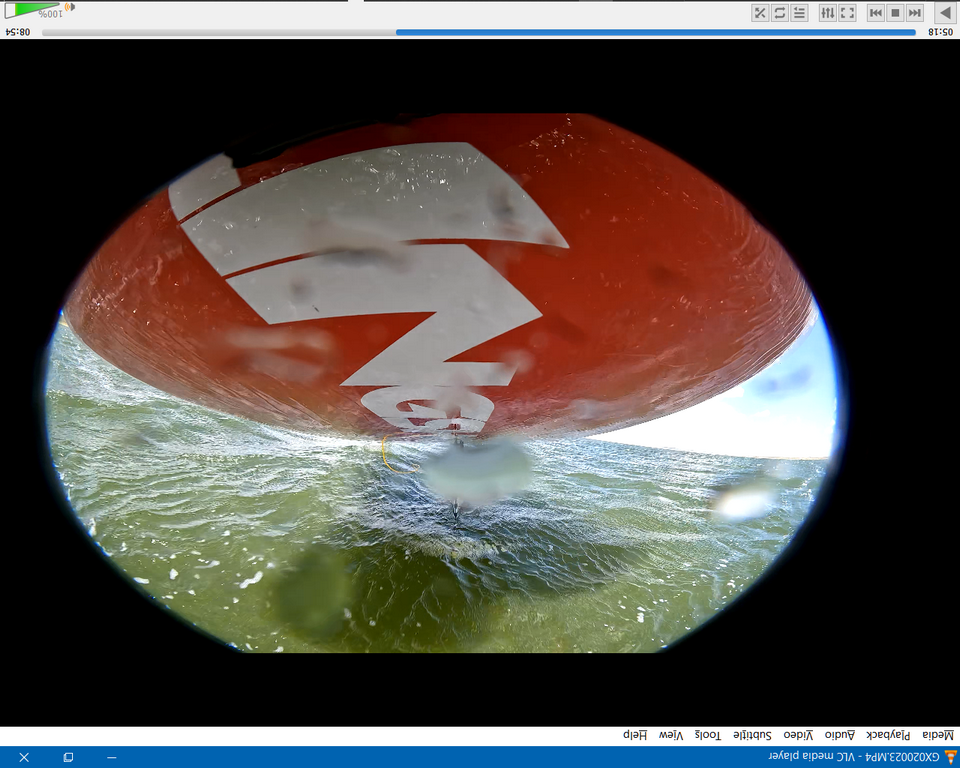Expand the Tools menu

[708, 735]
